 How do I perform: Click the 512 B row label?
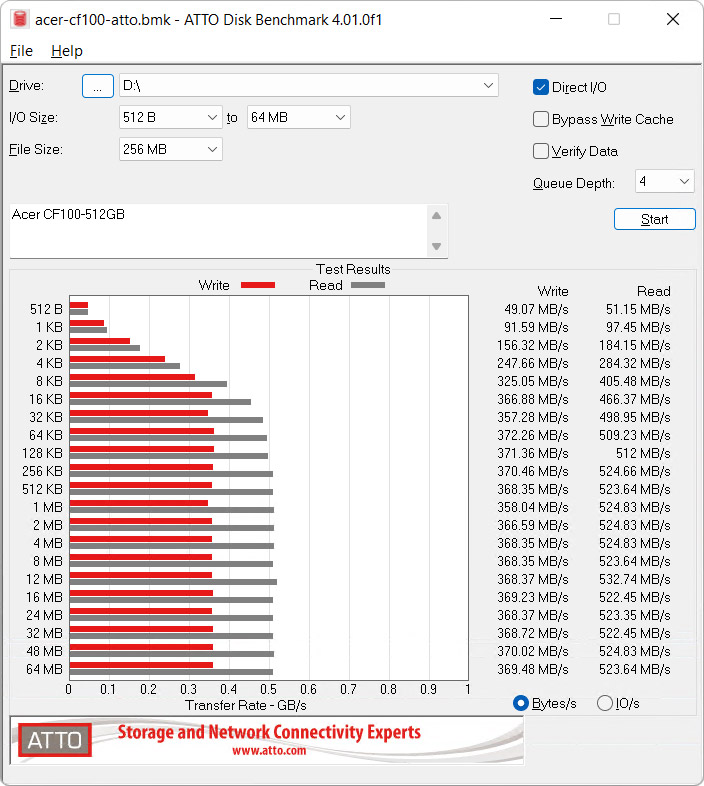click(x=46, y=309)
